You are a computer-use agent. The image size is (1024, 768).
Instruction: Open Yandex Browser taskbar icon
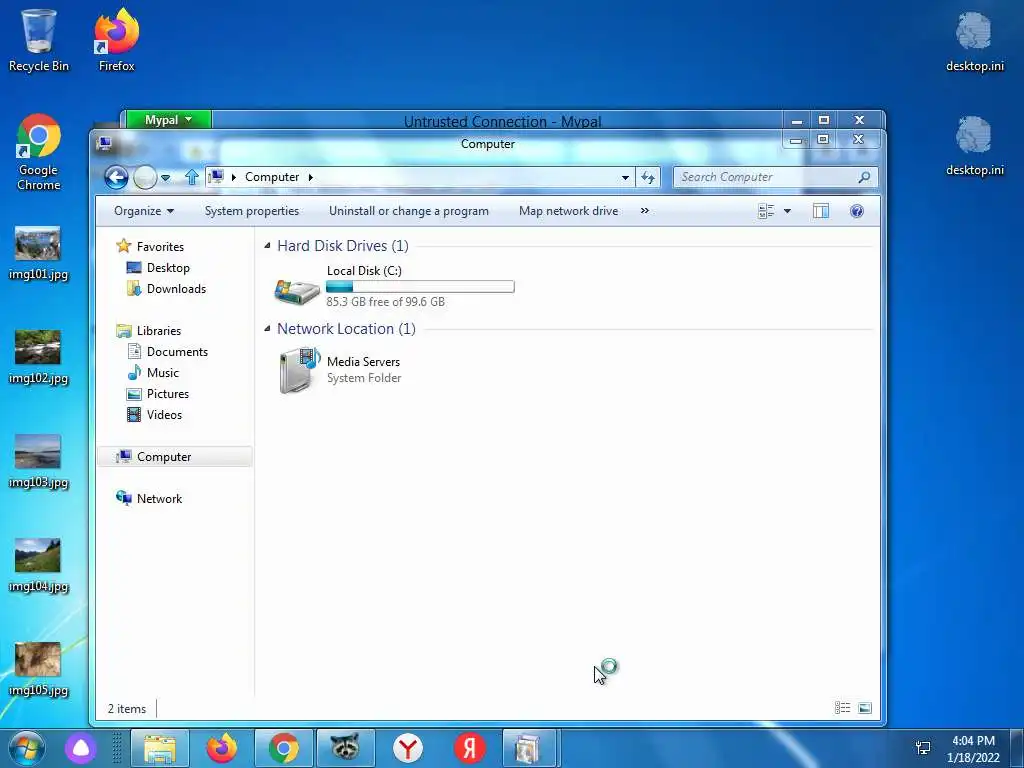pyautogui.click(x=408, y=748)
